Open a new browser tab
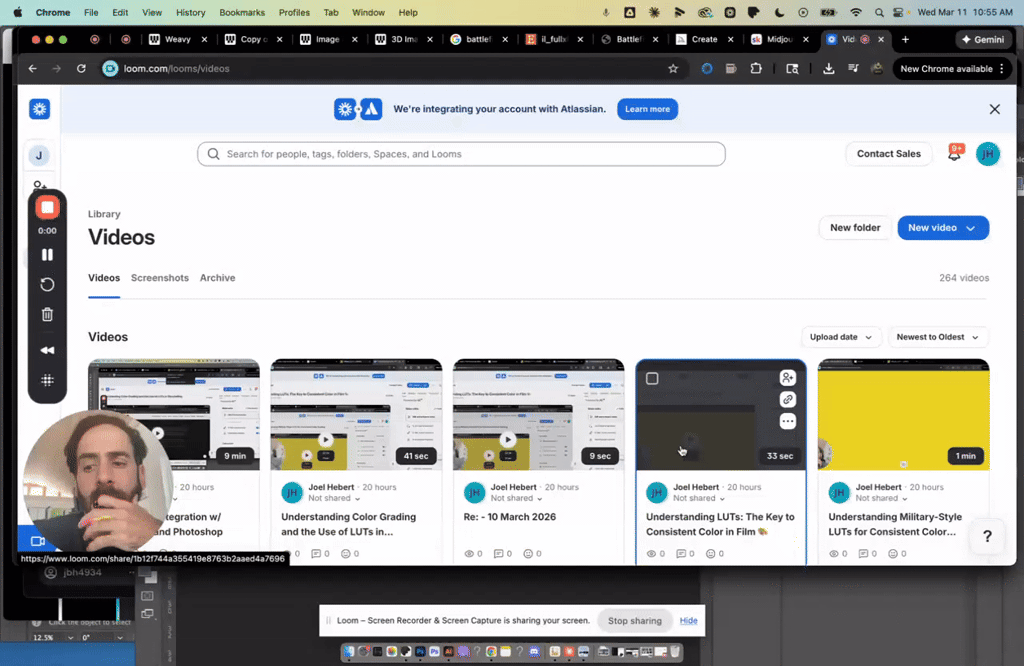 pyautogui.click(x=905, y=39)
